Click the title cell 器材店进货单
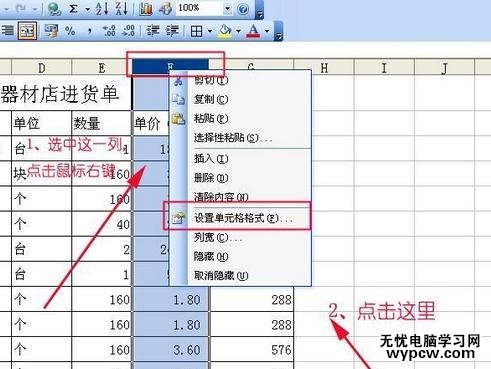This screenshot has width=491, height=369. point(65,94)
